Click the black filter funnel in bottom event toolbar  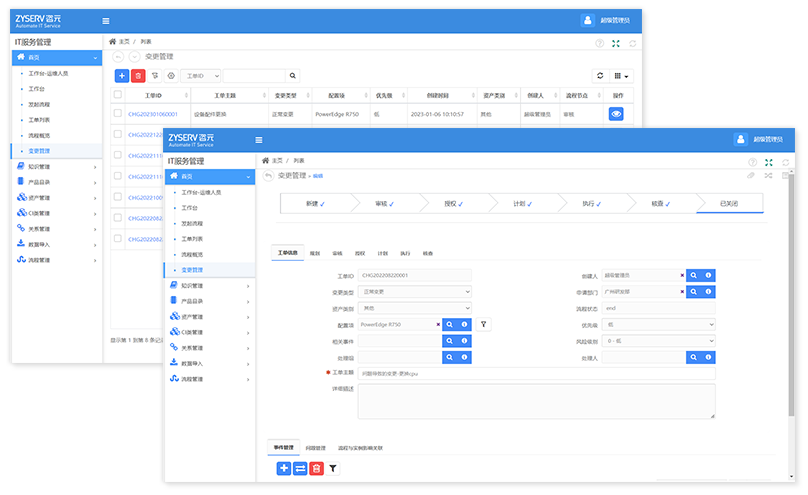pyautogui.click(x=333, y=468)
